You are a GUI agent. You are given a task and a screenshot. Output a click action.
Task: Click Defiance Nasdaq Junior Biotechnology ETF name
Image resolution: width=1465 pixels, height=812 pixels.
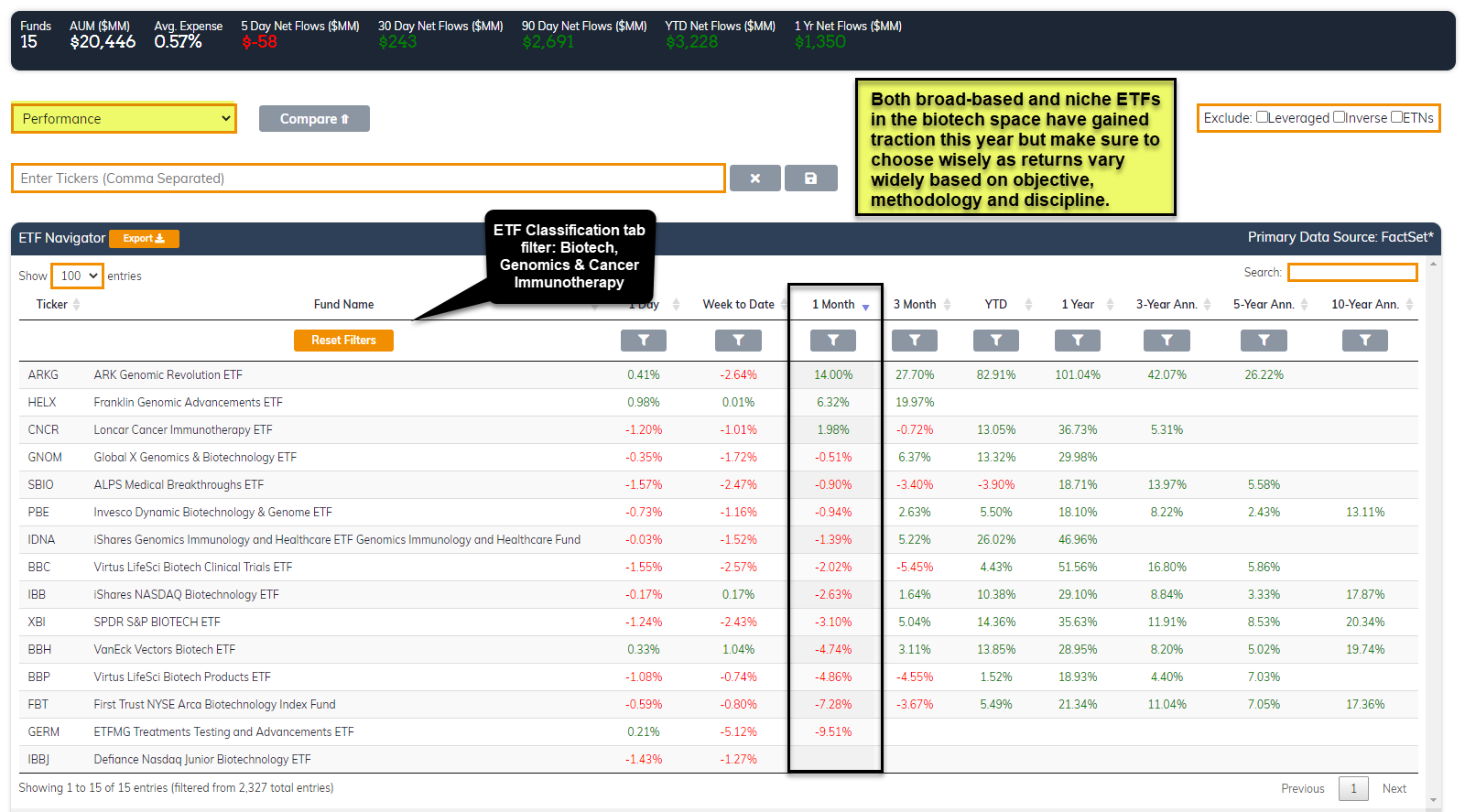202,760
